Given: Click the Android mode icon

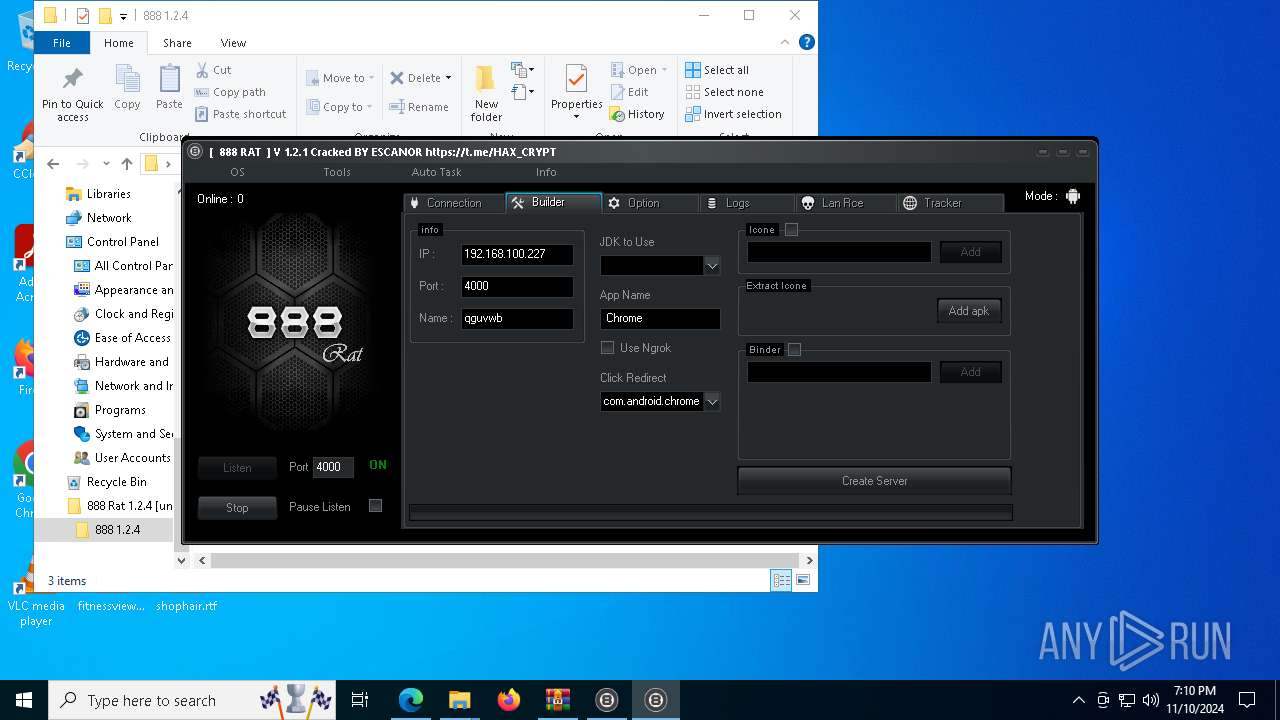Looking at the screenshot, I should point(1073,196).
